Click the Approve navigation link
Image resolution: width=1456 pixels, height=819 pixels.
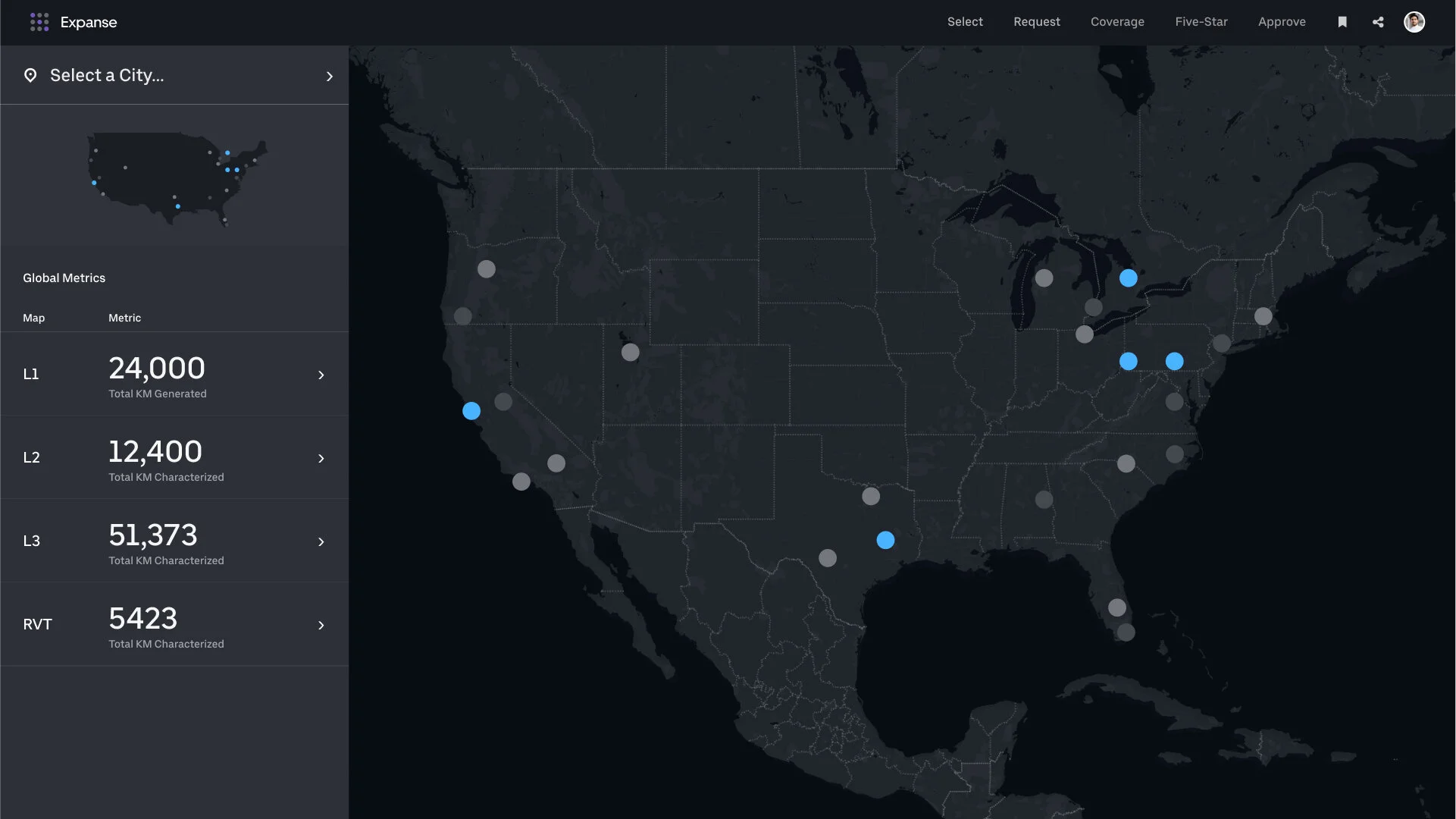coord(1281,22)
